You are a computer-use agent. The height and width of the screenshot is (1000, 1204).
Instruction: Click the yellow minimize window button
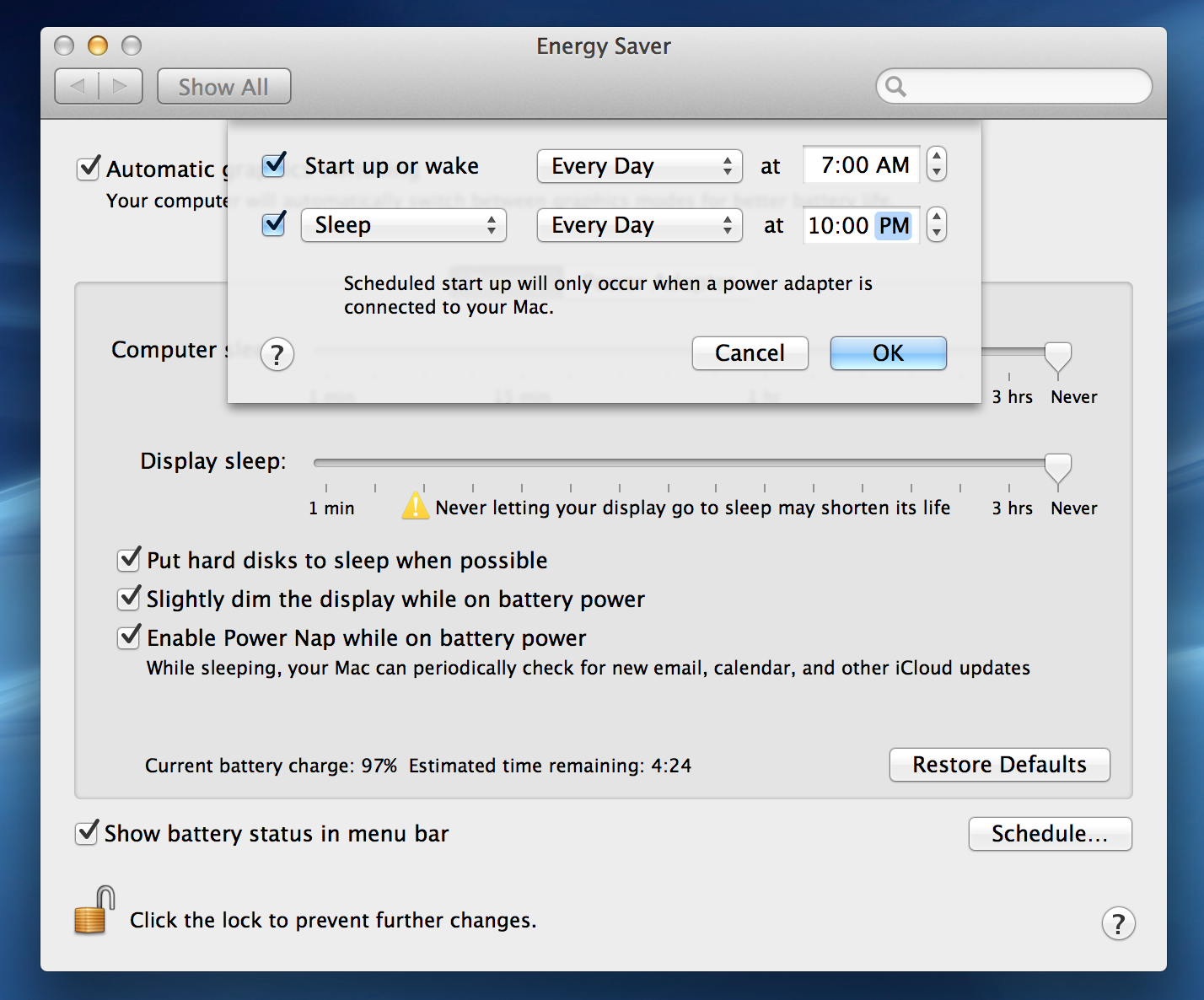coord(98,46)
